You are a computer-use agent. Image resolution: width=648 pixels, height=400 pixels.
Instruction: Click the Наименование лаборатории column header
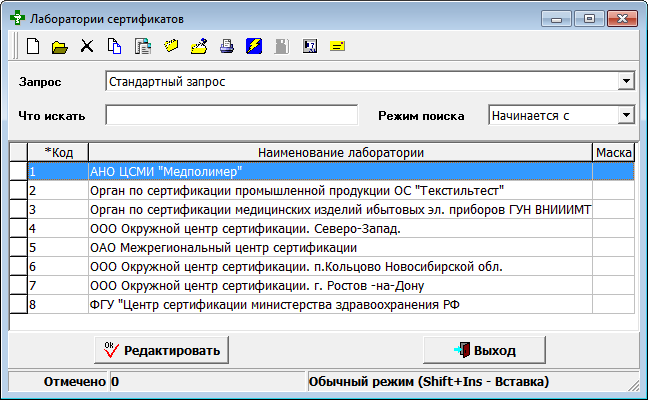341,152
